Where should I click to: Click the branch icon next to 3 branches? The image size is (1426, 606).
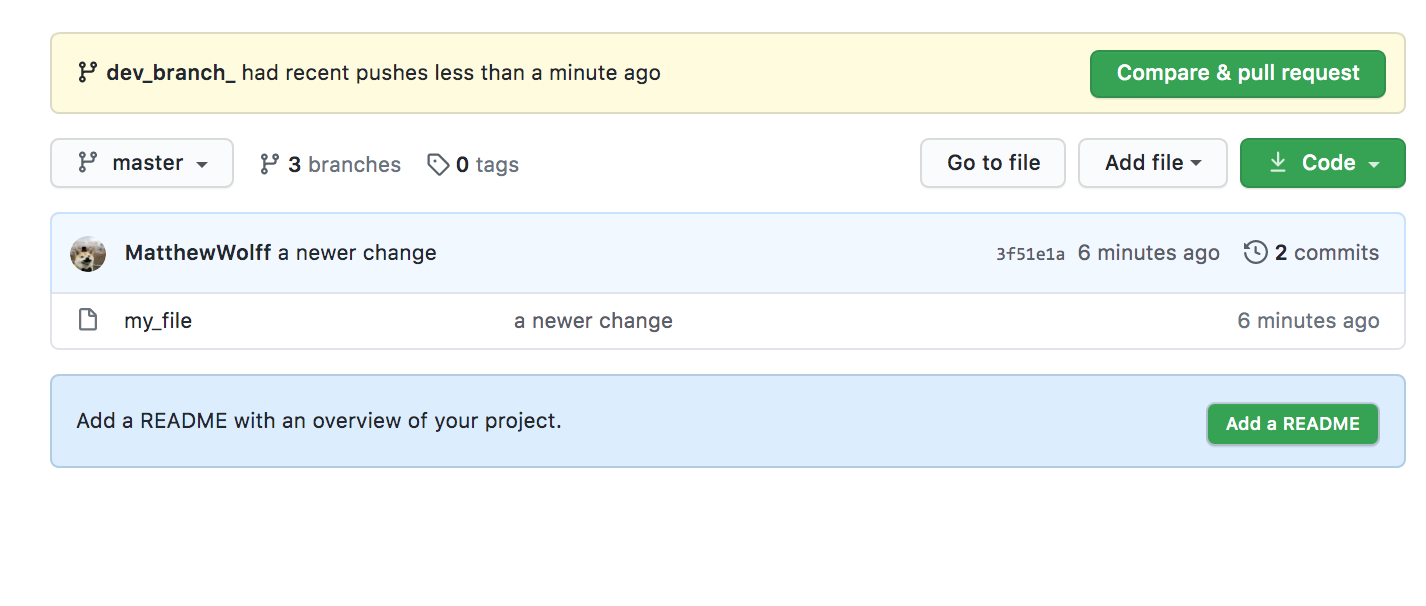point(269,164)
